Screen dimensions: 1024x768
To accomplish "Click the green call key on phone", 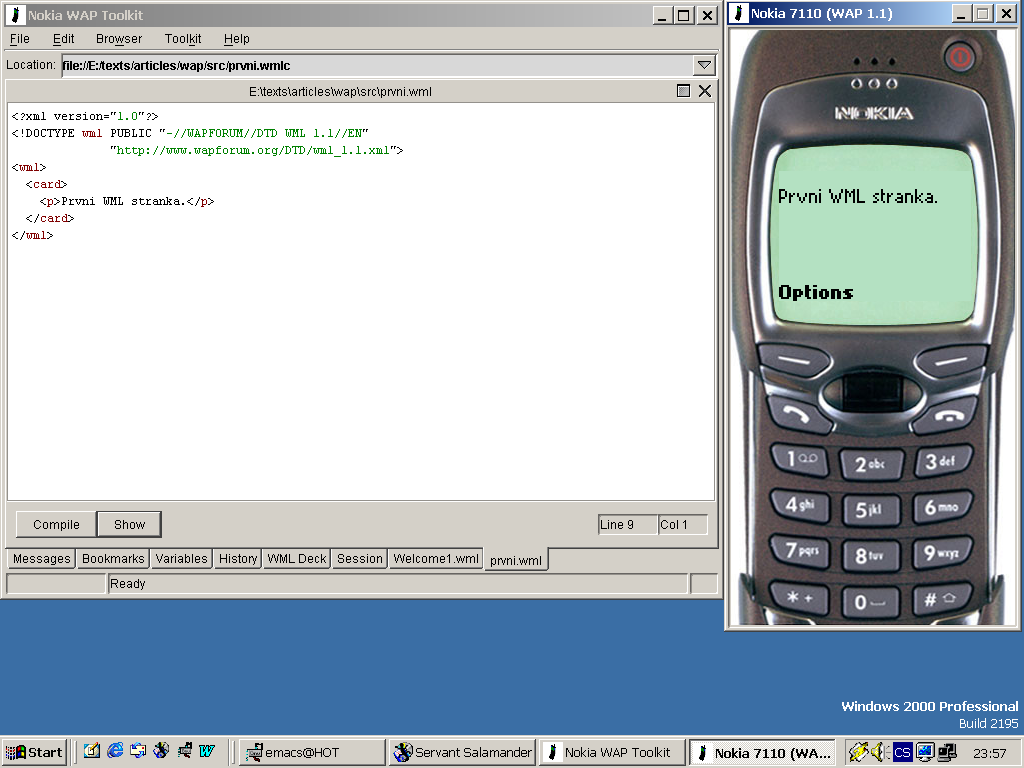I will pos(797,415).
